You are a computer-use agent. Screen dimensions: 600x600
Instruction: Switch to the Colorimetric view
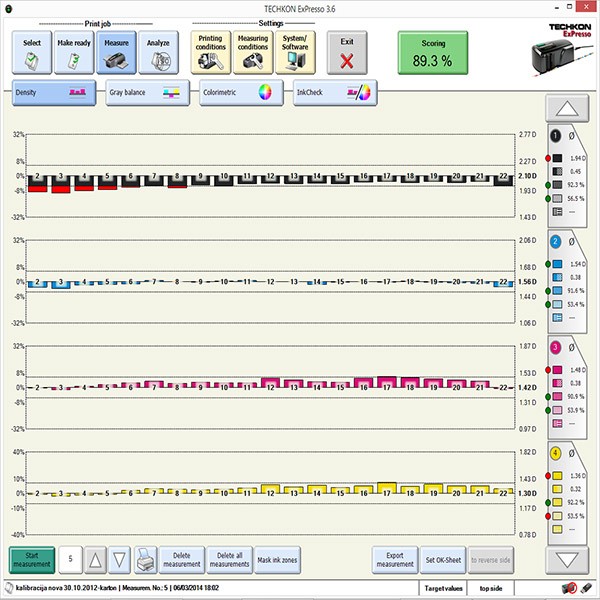tap(241, 93)
